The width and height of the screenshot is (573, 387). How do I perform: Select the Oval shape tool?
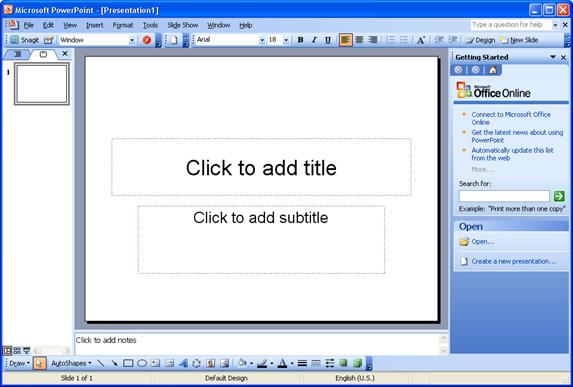(x=142, y=363)
